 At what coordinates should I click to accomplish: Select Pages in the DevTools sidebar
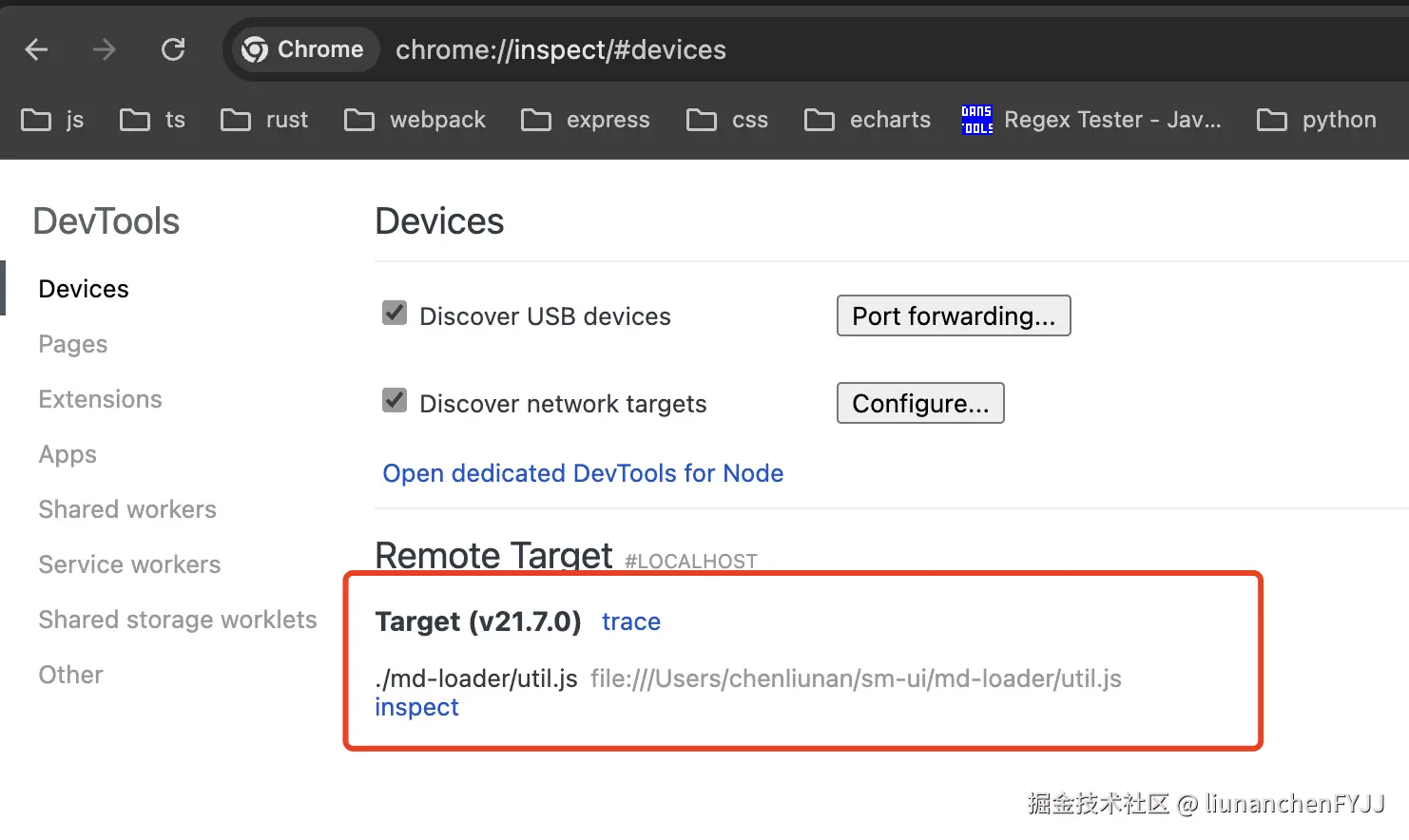pos(73,344)
